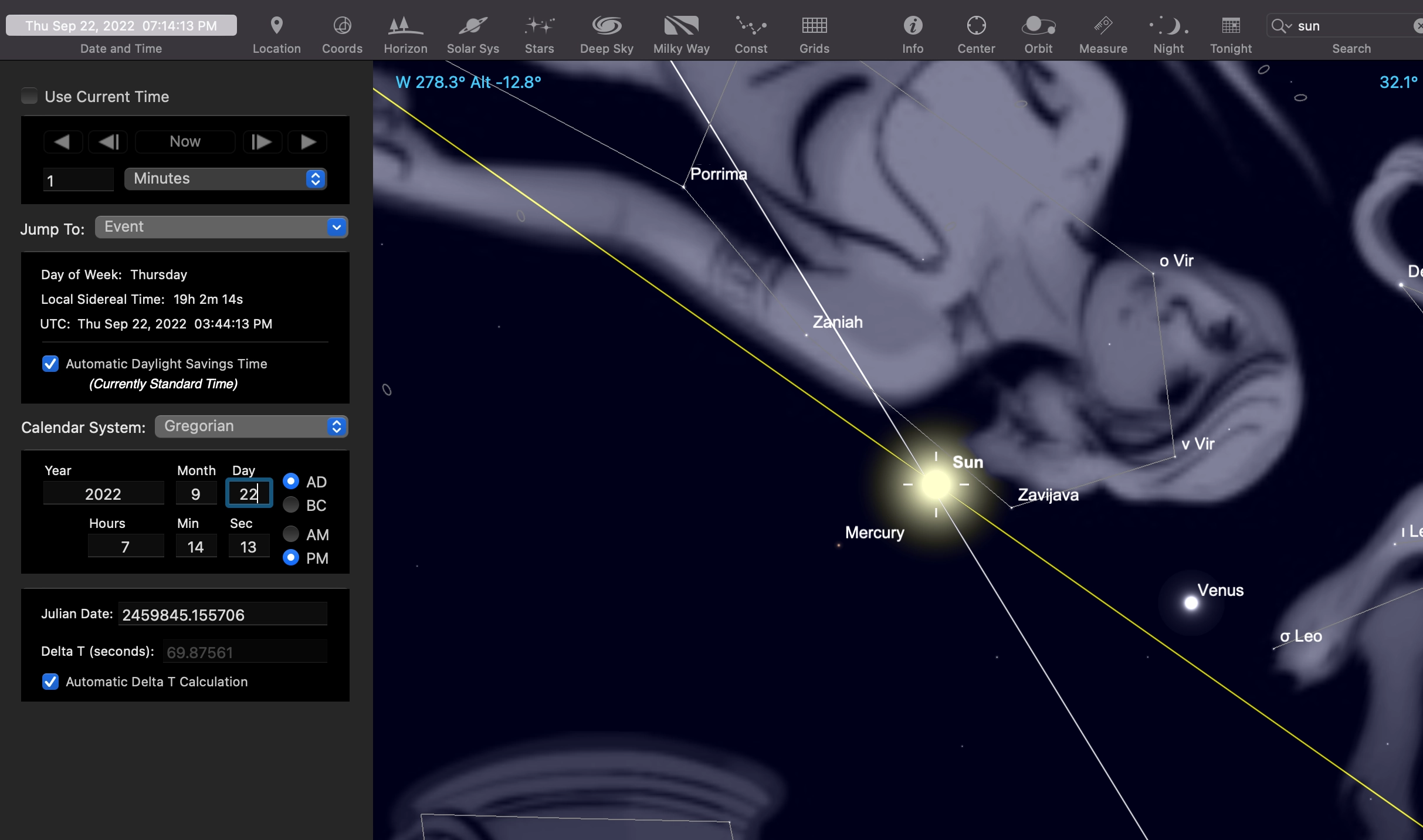
Task: Click the Julian Date input field
Action: (222, 615)
